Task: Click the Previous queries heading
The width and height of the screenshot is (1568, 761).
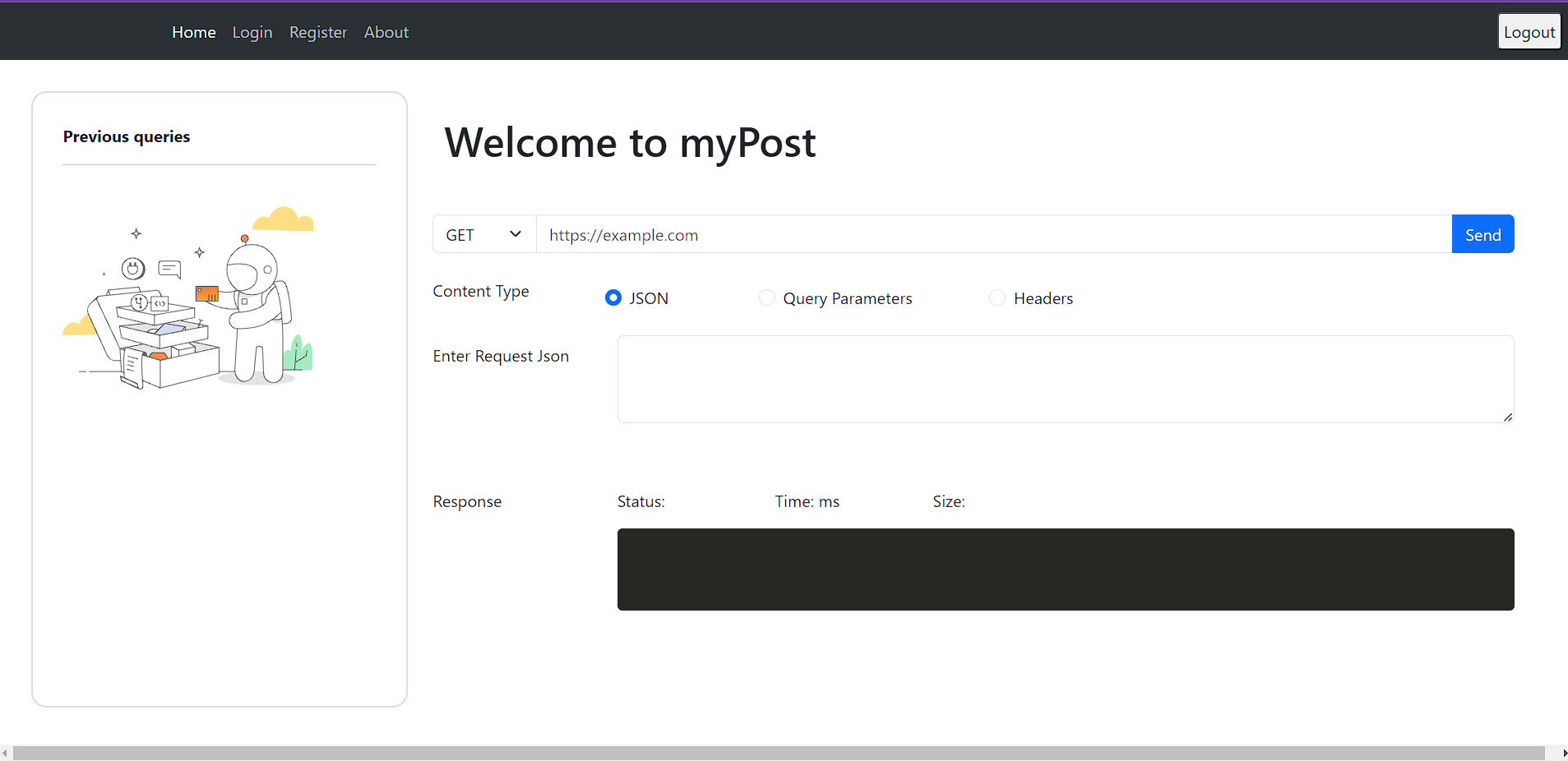Action: pos(127,136)
